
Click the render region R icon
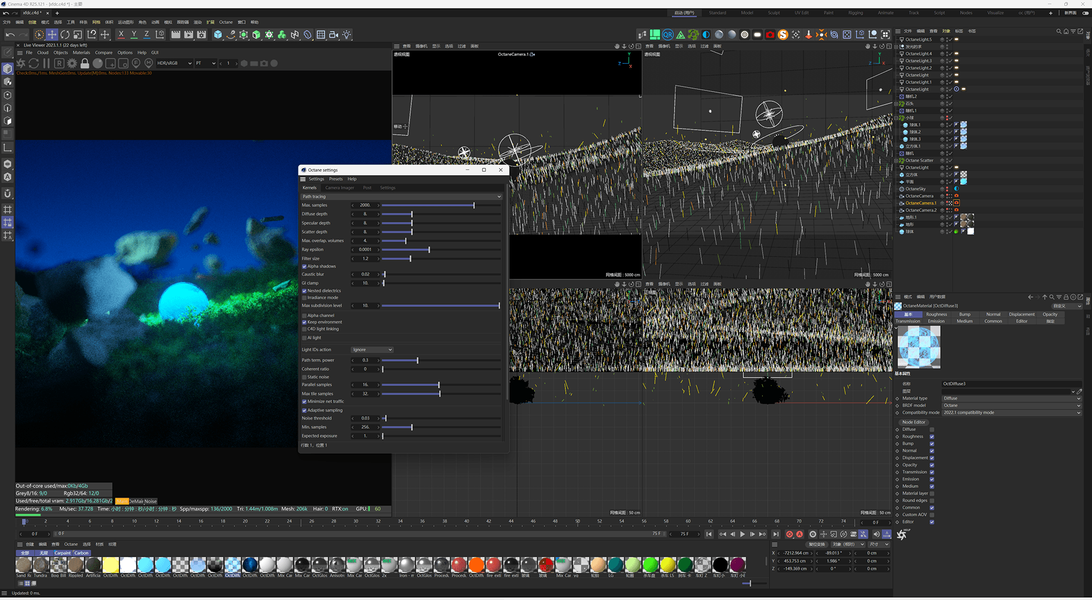[x=59, y=63]
